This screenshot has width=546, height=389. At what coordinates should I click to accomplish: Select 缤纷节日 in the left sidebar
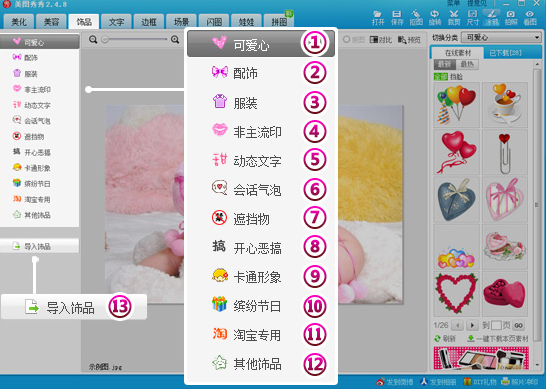click(39, 184)
